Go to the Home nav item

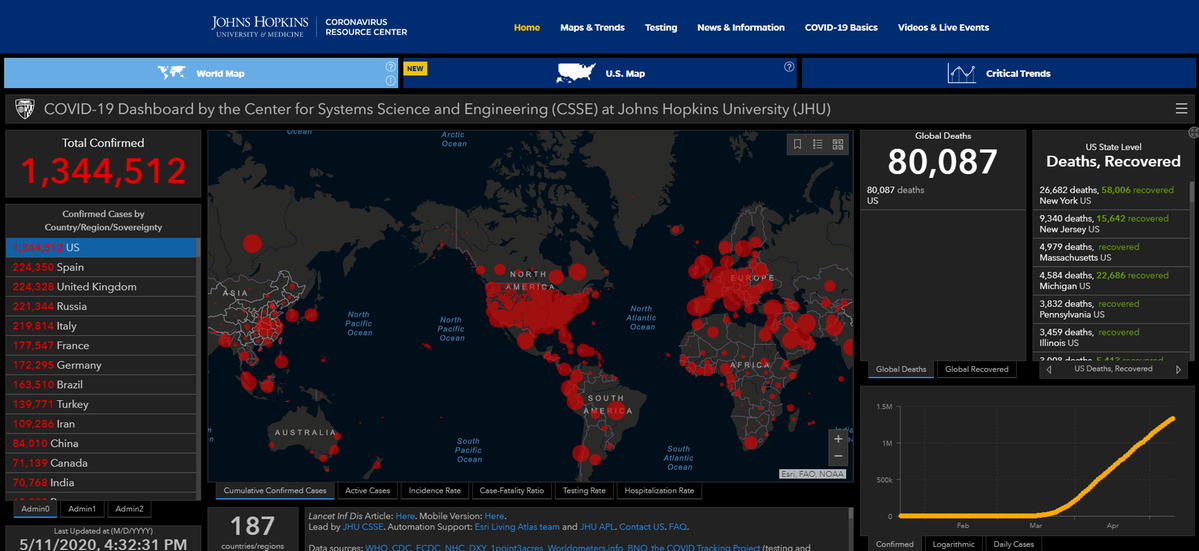tap(527, 28)
